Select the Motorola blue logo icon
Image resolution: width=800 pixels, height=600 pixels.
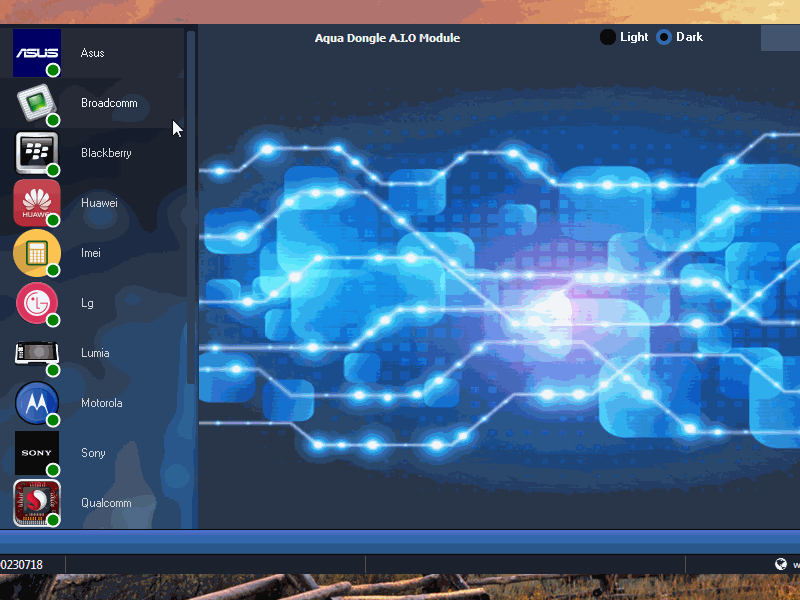pyautogui.click(x=37, y=403)
